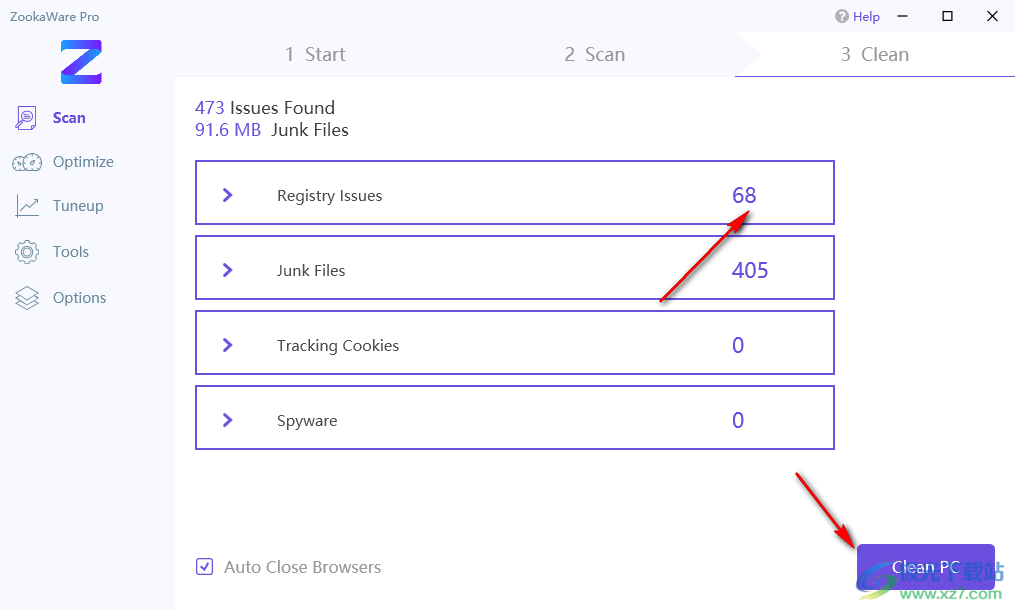Screen dimensions: 1015x610
Task: Click the ZookaWare Z logo icon
Action: coord(81,61)
